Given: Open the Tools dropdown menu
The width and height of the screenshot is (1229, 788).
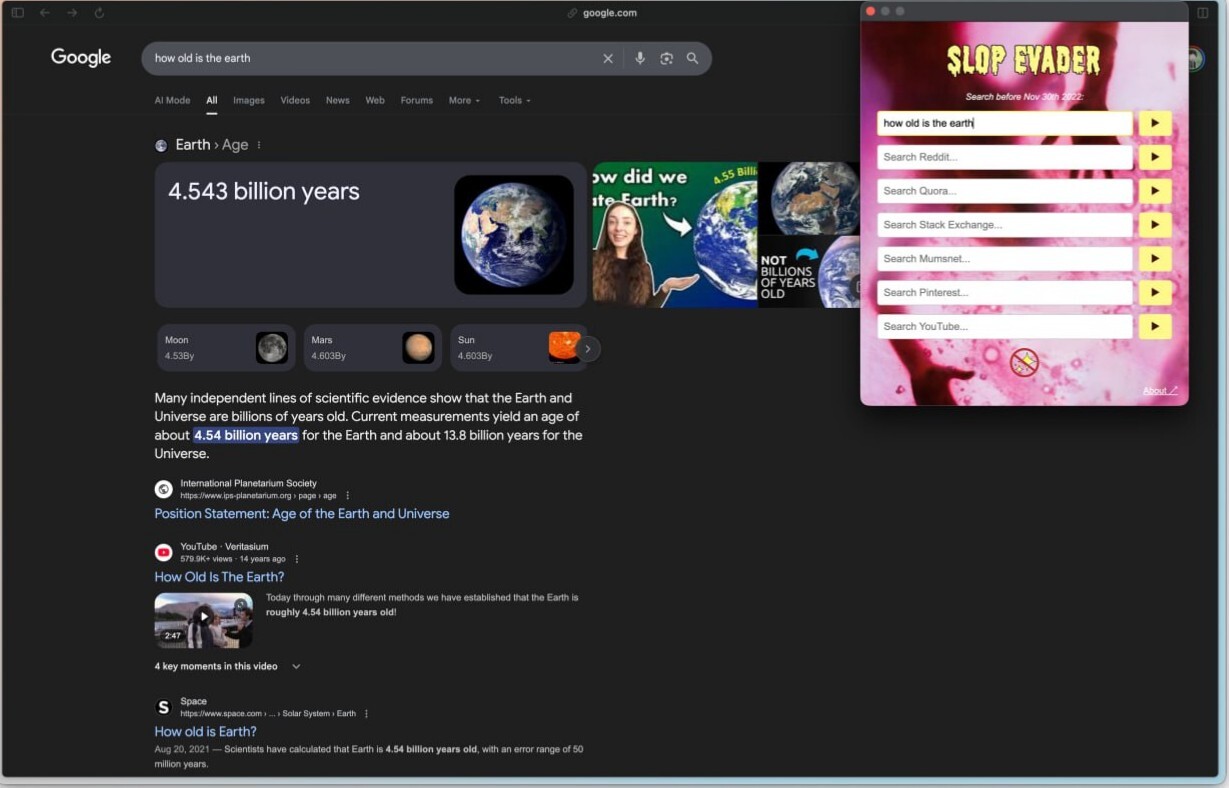Looking at the screenshot, I should point(514,100).
